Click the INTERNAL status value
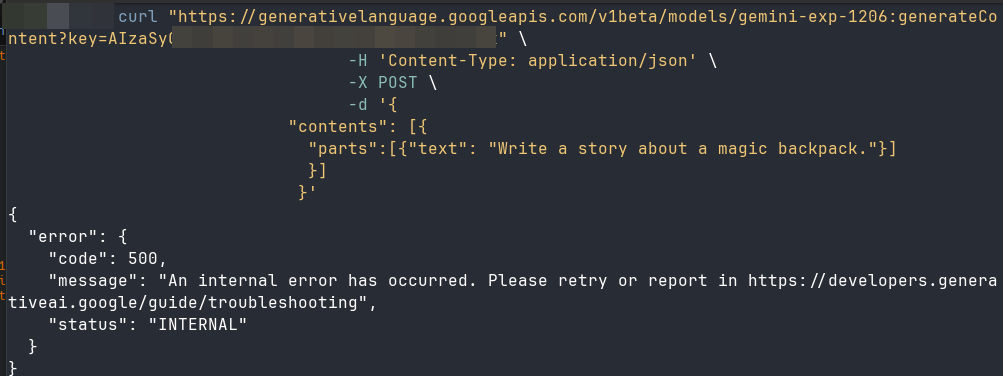Screen dimensions: 1003x376 click(198, 325)
